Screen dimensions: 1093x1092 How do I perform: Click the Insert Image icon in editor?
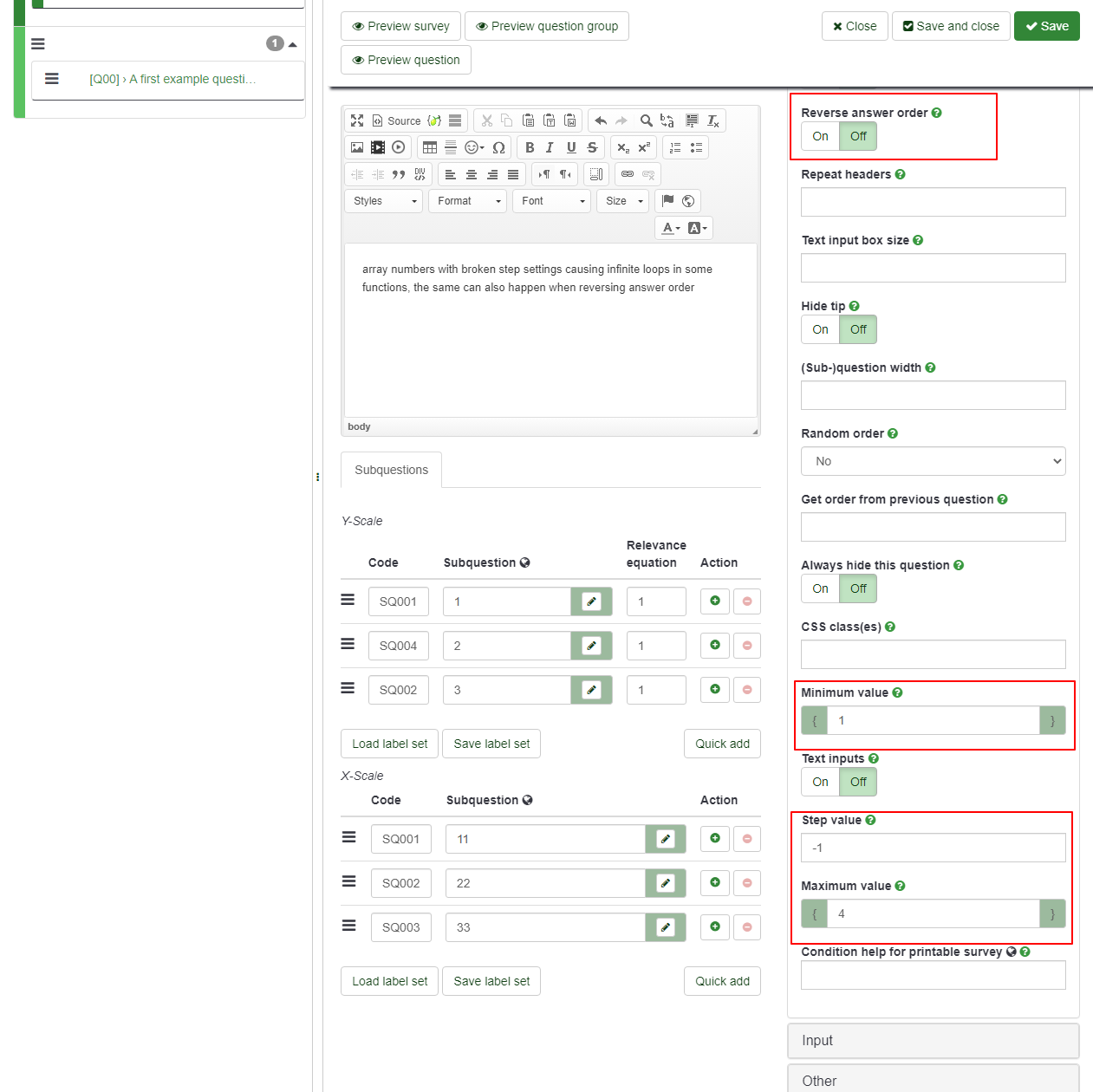(357, 147)
